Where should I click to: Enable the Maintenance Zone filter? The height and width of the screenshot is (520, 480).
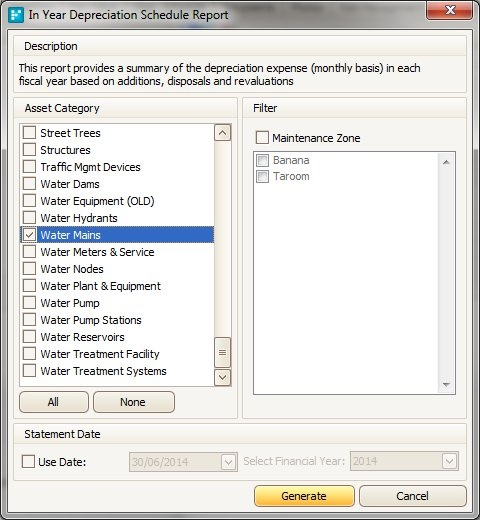[262, 137]
